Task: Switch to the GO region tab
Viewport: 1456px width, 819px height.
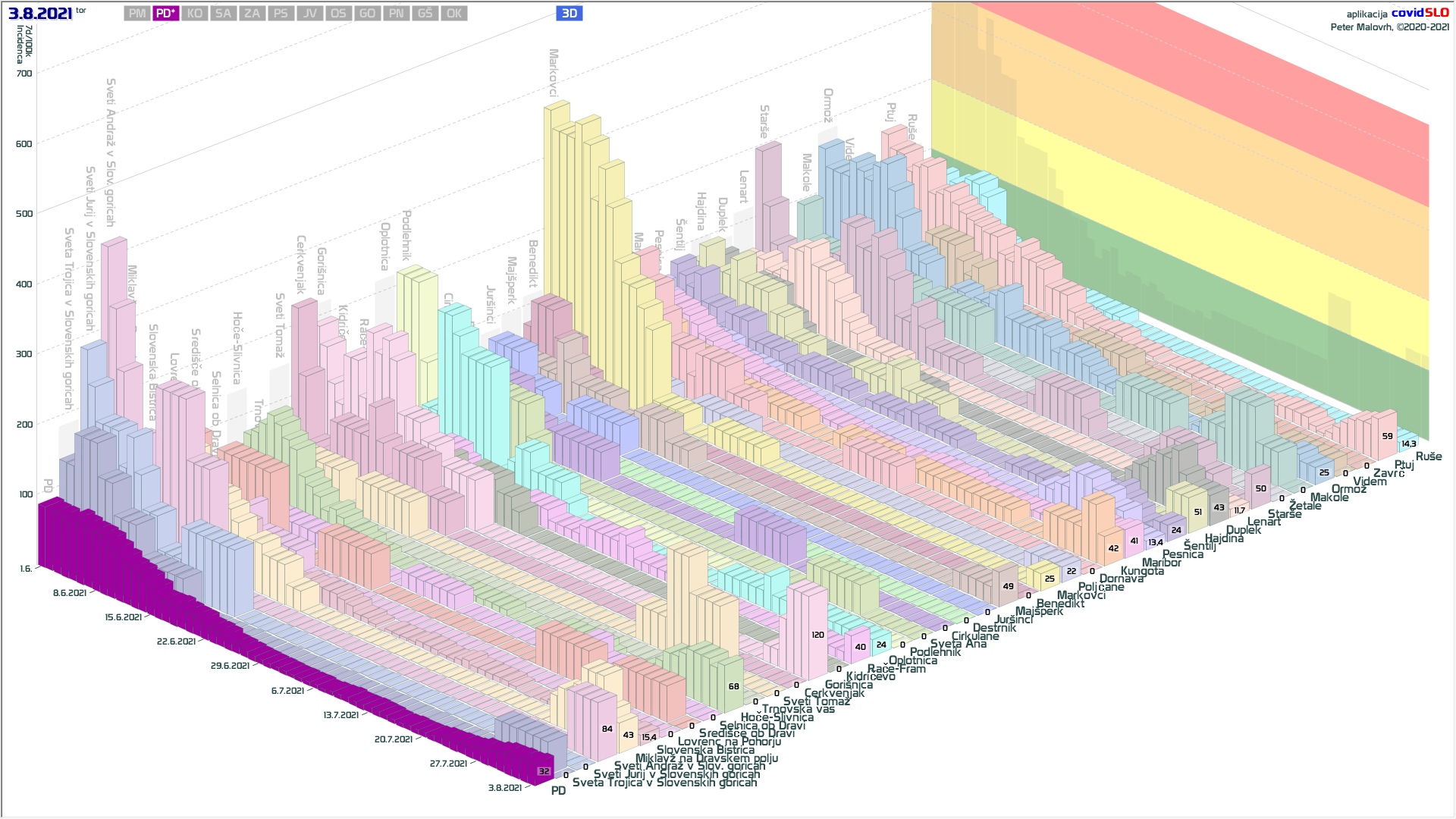Action: pyautogui.click(x=368, y=14)
